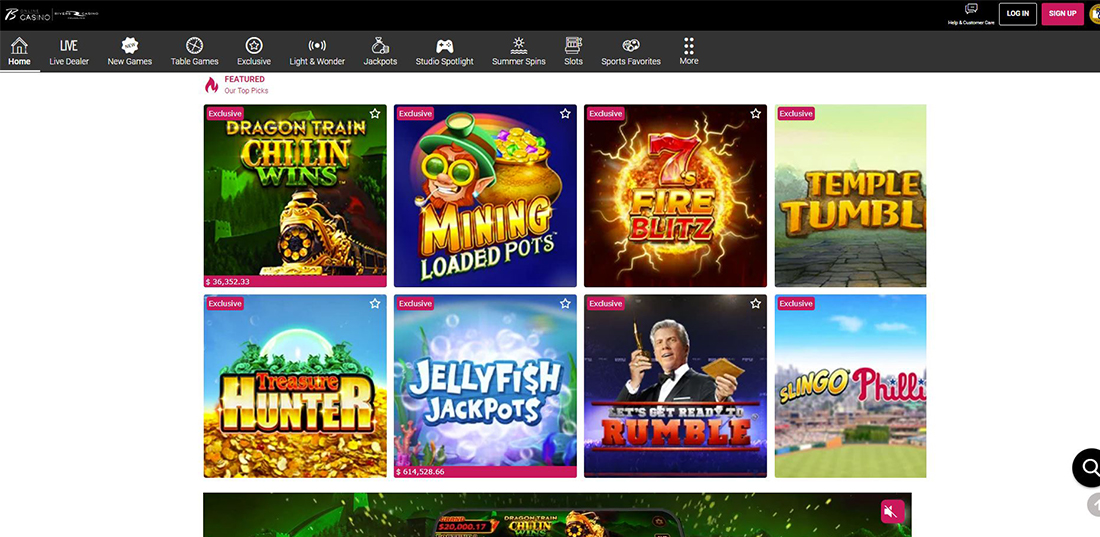Click the search magnifier floating button

pyautogui.click(x=1089, y=468)
